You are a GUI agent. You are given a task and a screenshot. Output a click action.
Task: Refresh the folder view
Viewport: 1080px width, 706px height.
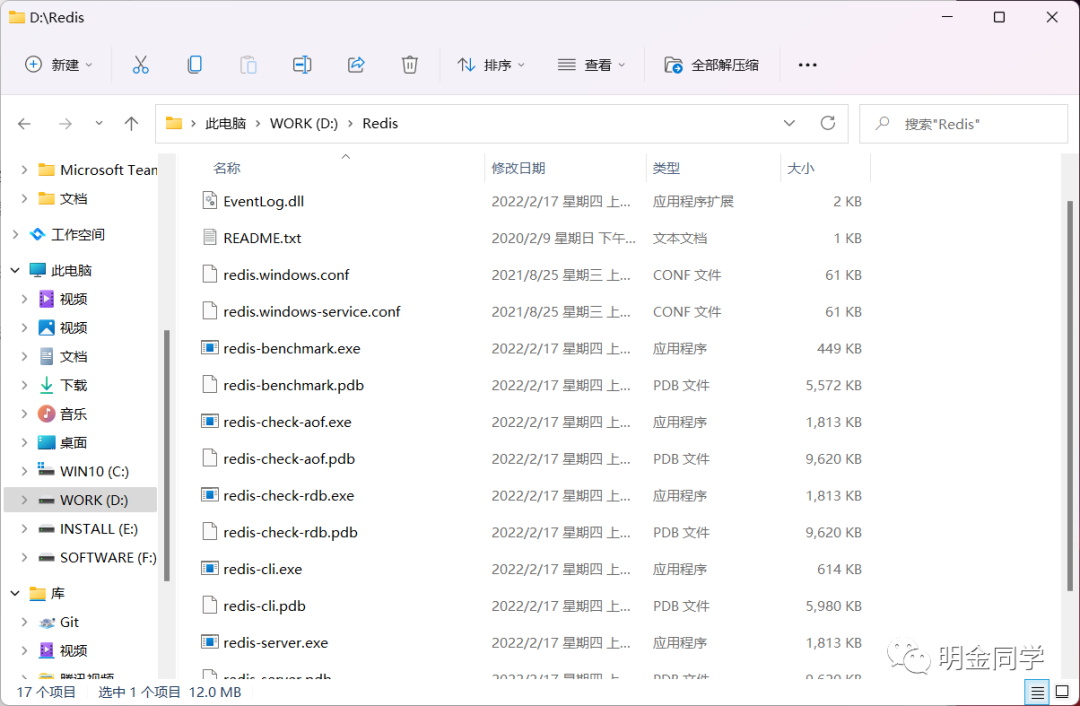click(828, 123)
